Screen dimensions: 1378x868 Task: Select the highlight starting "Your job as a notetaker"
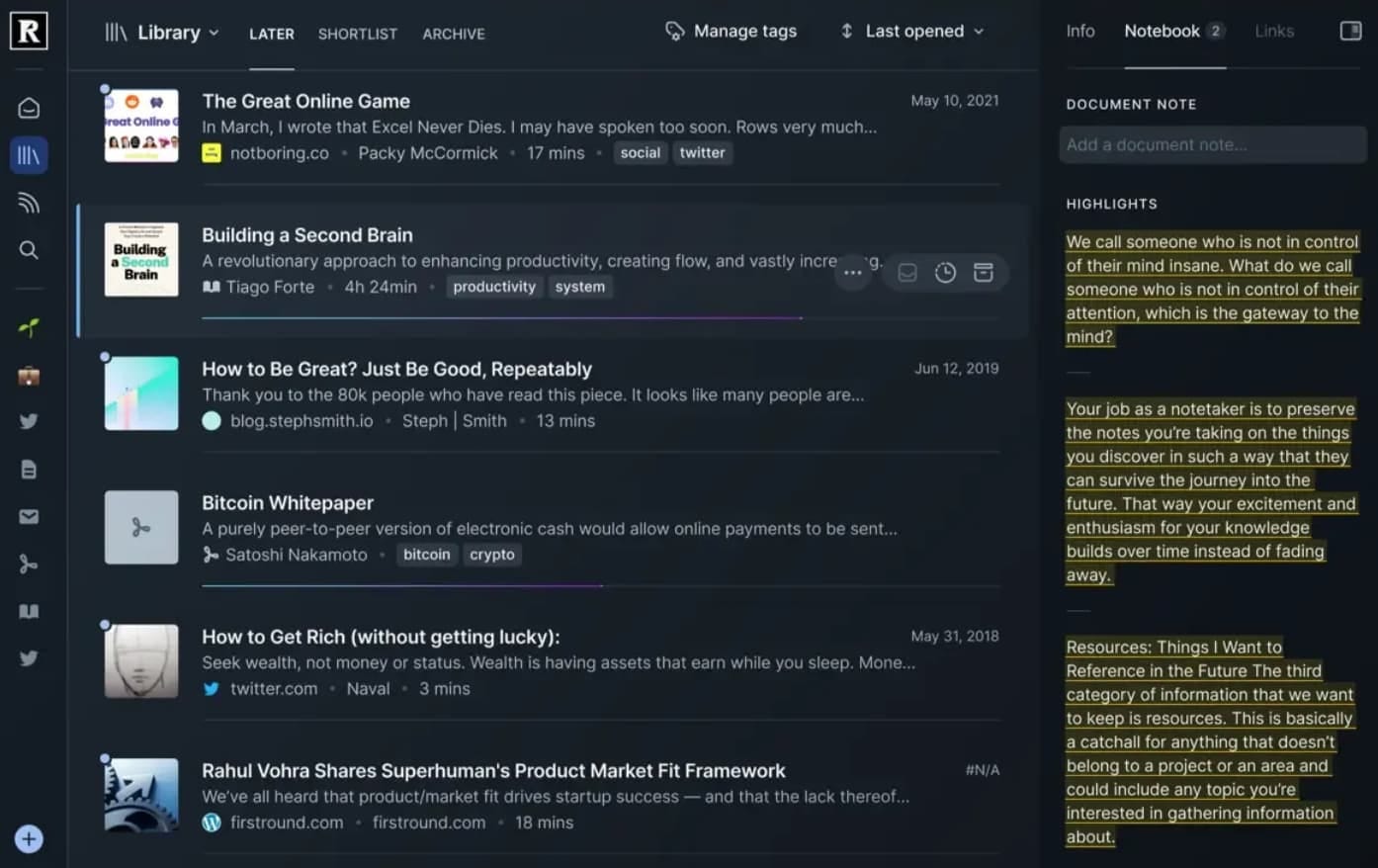(x=1211, y=492)
